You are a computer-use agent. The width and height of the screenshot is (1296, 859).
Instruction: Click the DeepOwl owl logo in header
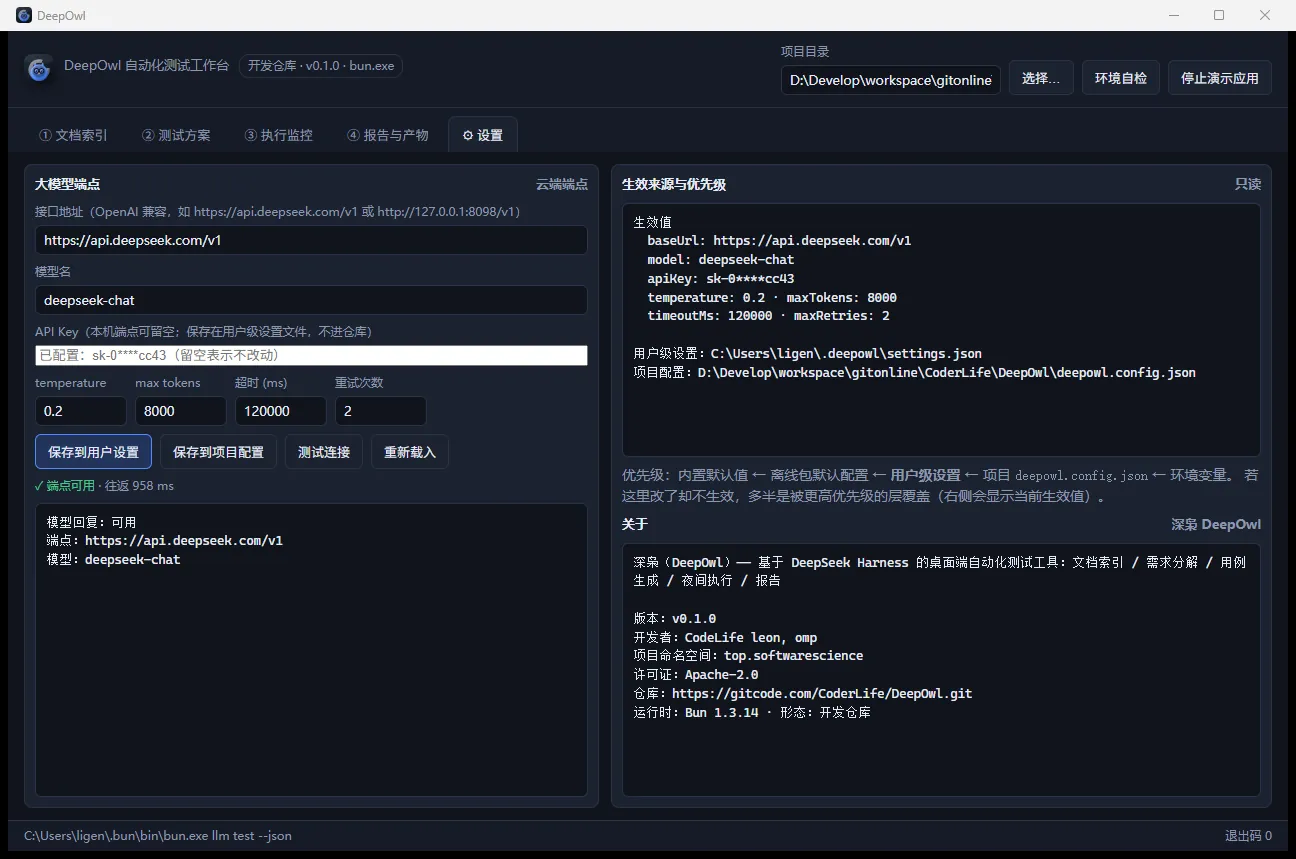39,68
